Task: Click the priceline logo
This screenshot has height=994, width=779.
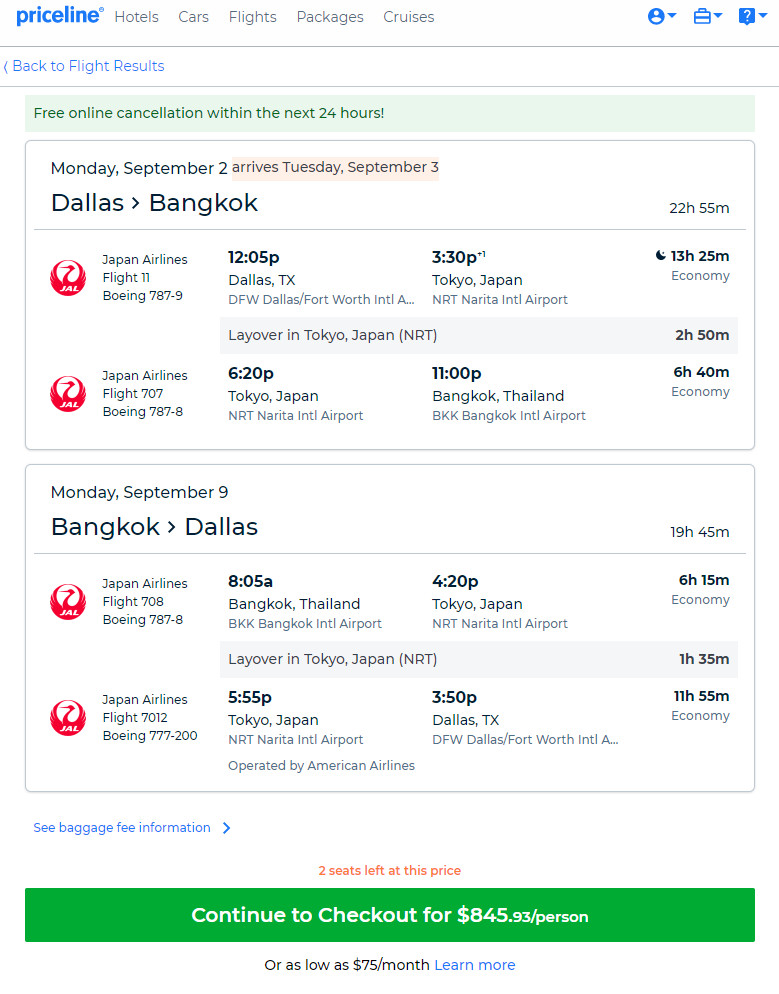Action: (60, 16)
